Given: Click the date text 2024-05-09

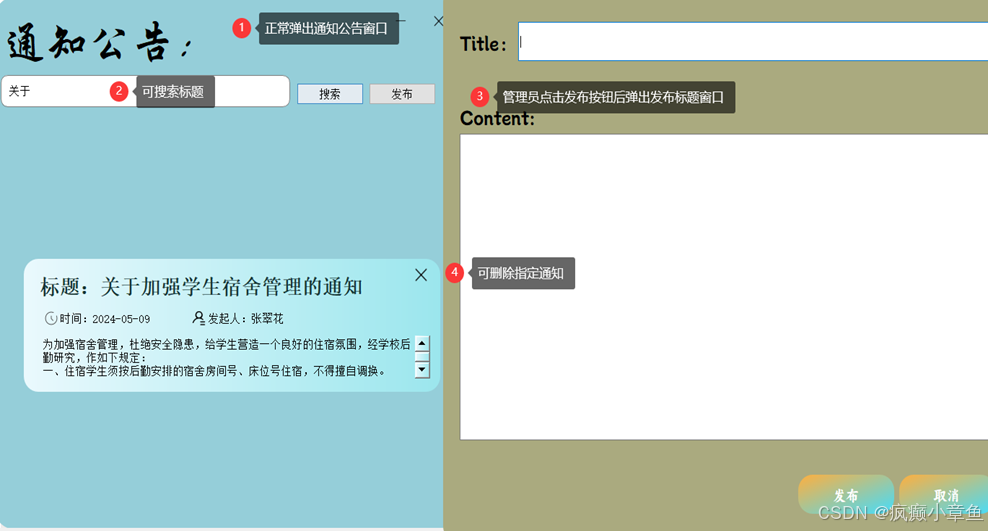Looking at the screenshot, I should pos(121,319).
